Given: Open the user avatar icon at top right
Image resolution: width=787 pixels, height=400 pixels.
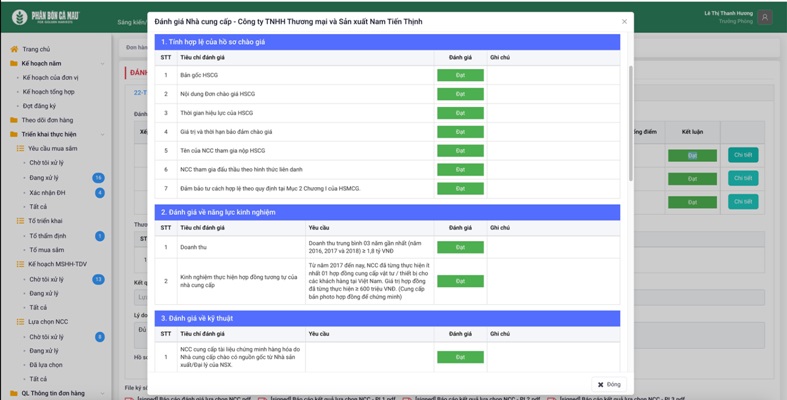Looking at the screenshot, I should 765,18.
